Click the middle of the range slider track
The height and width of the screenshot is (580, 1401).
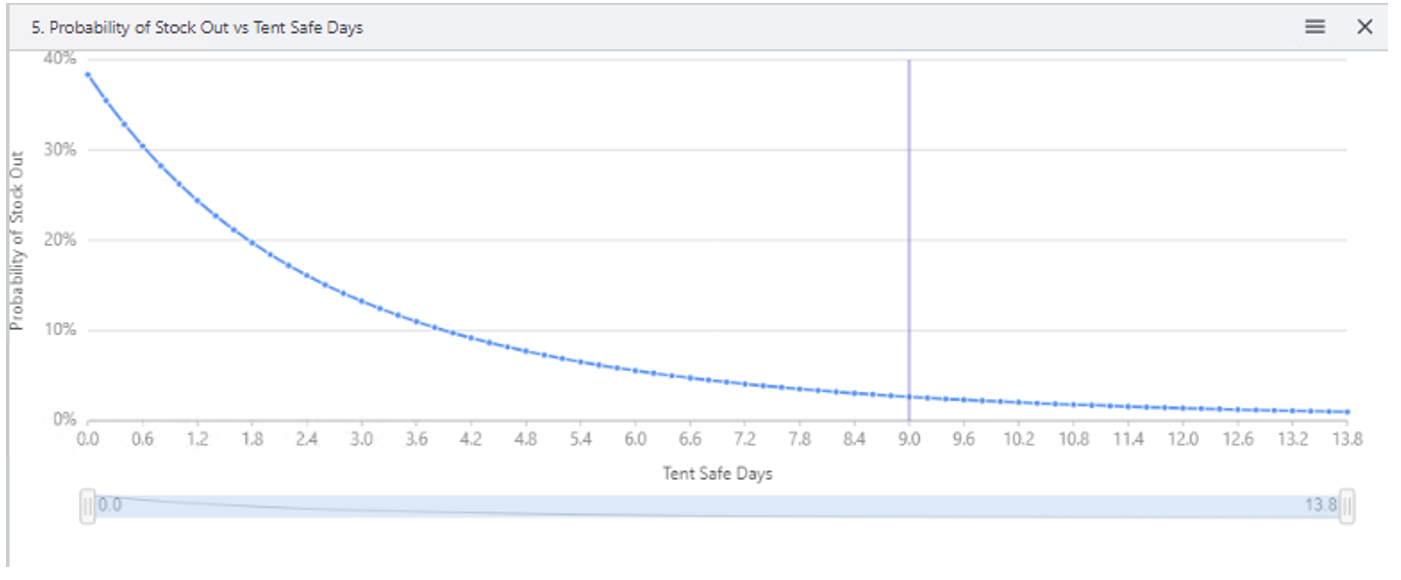coord(718,506)
